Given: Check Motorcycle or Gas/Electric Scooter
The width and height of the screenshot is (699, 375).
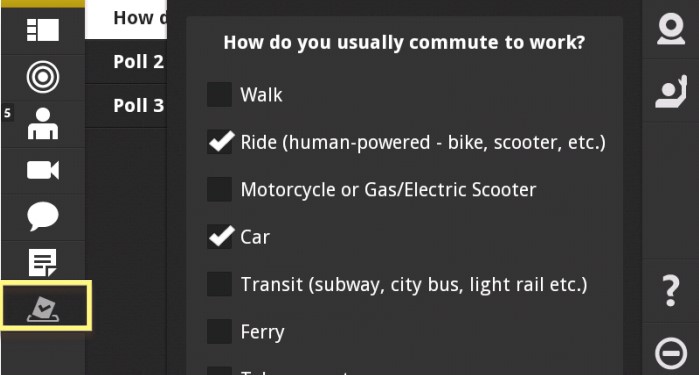Looking at the screenshot, I should coord(219,189).
